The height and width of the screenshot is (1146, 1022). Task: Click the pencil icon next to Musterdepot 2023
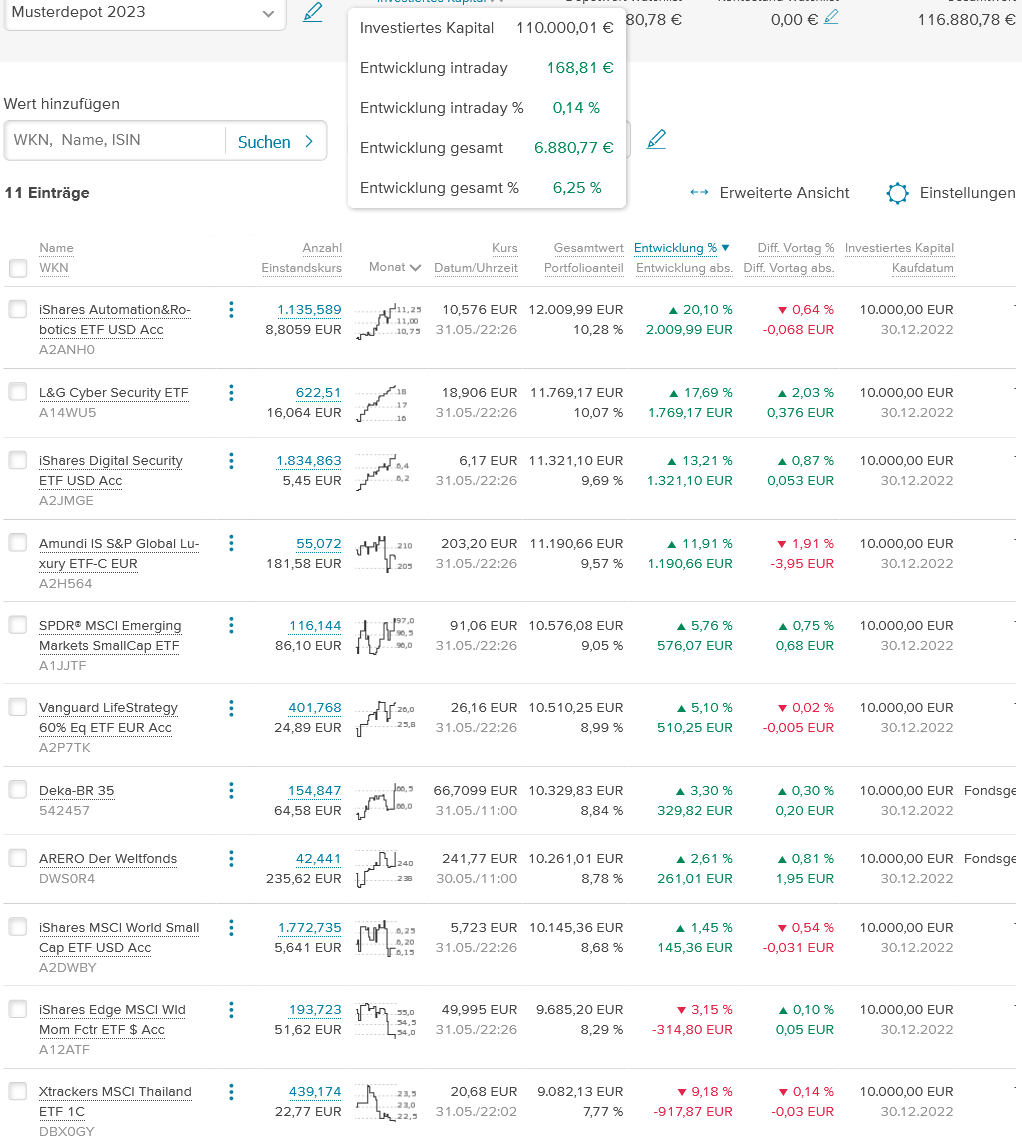tap(313, 13)
